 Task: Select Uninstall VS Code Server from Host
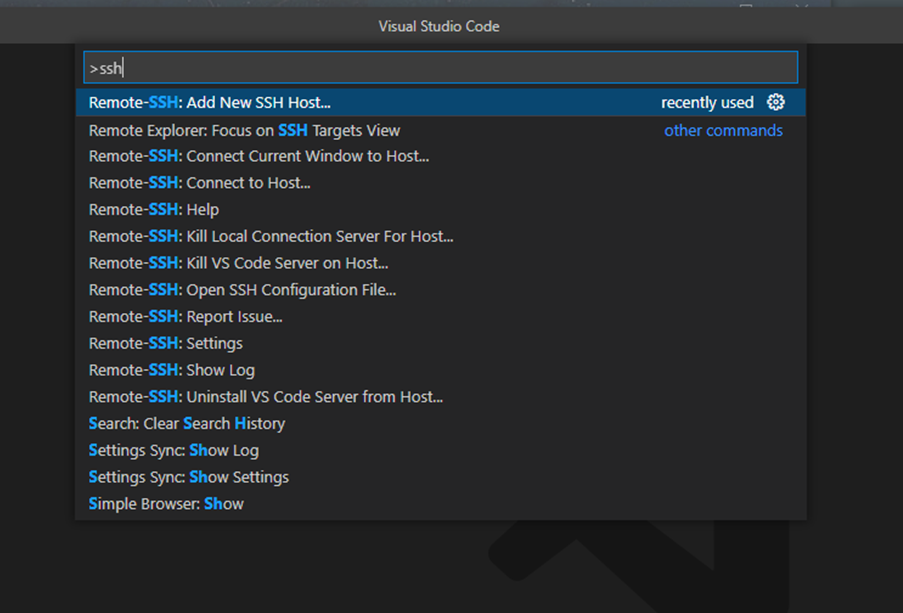tap(441, 397)
